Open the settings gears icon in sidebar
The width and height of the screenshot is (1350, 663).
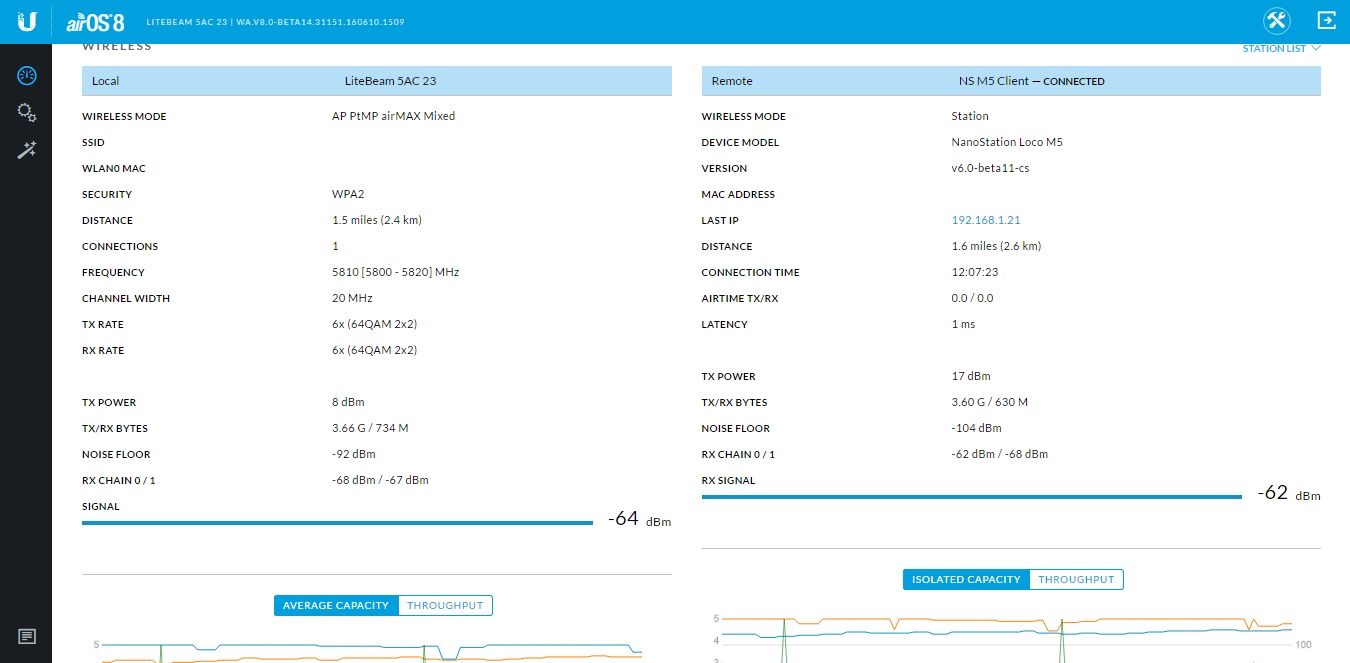tap(27, 113)
